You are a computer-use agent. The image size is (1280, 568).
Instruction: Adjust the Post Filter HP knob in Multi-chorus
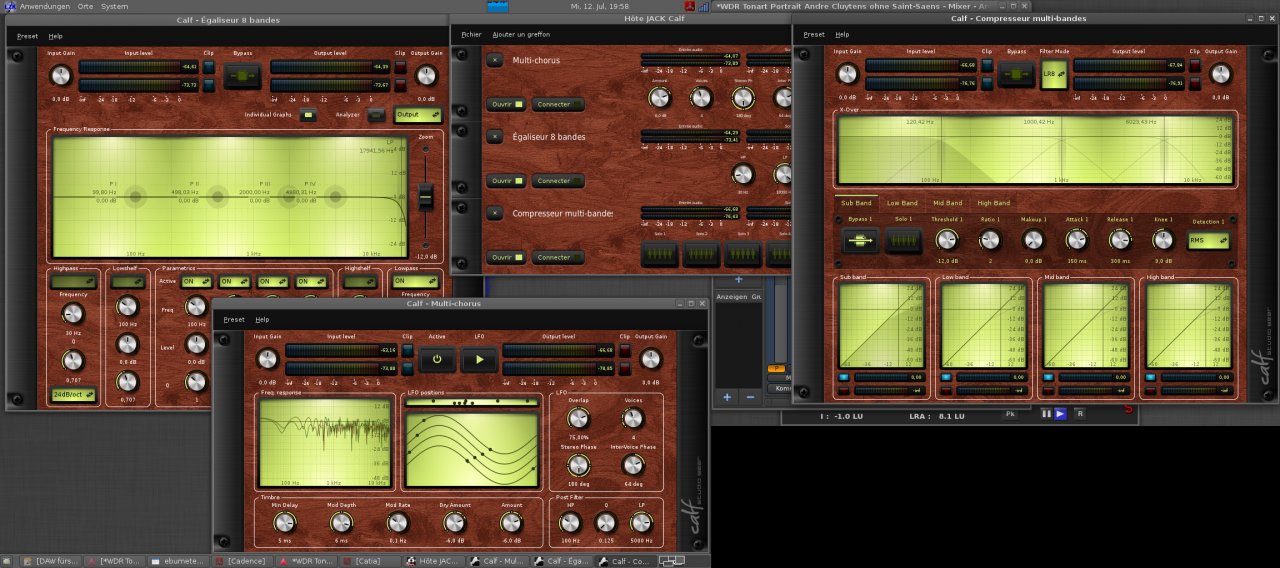[x=571, y=523]
